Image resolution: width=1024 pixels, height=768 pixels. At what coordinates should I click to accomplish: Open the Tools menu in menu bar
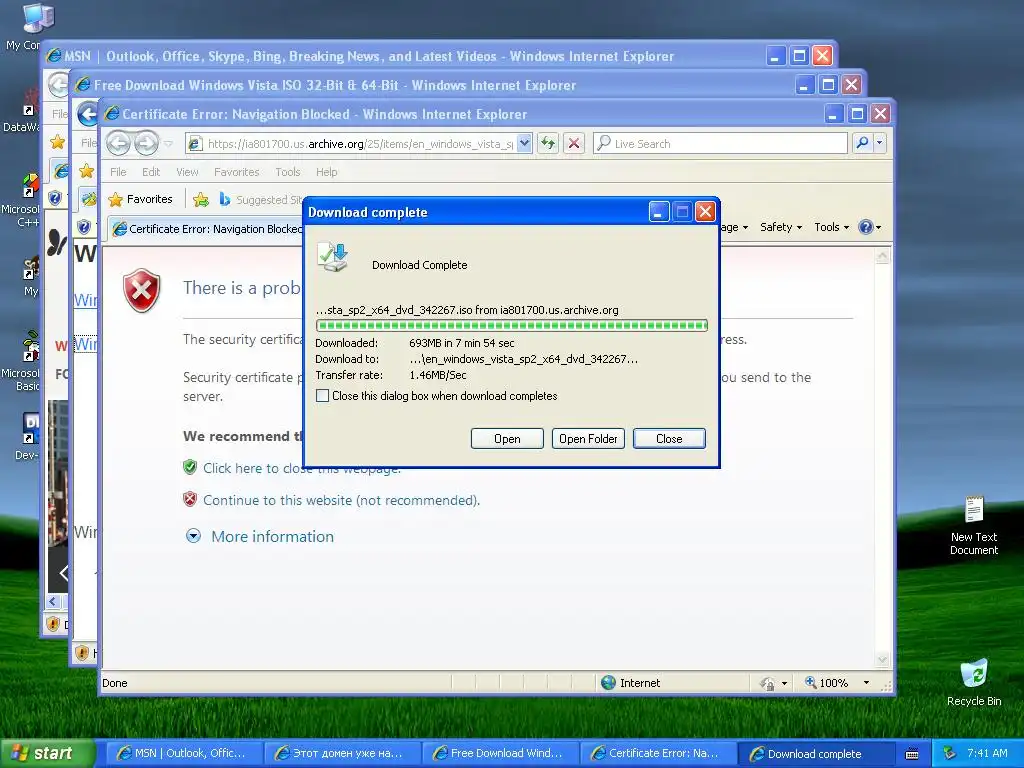tap(287, 172)
